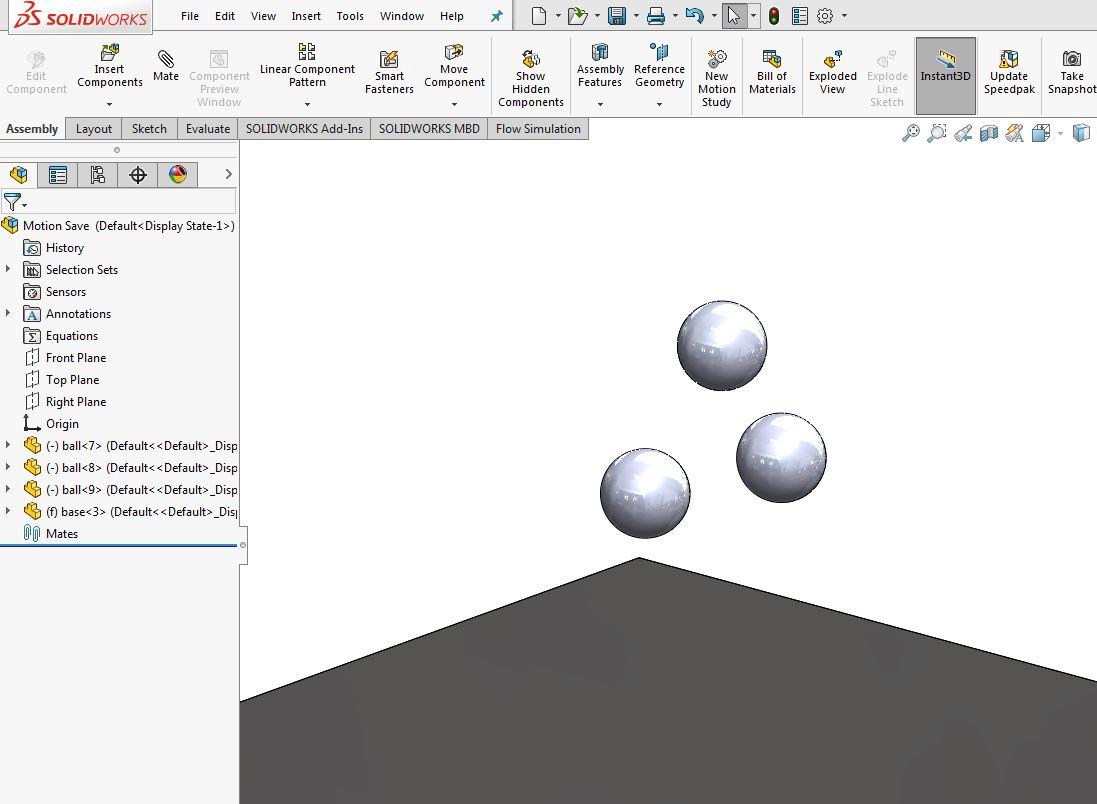This screenshot has height=804, width=1097.
Task: Switch to the Flow Simulation tab
Action: pos(538,128)
